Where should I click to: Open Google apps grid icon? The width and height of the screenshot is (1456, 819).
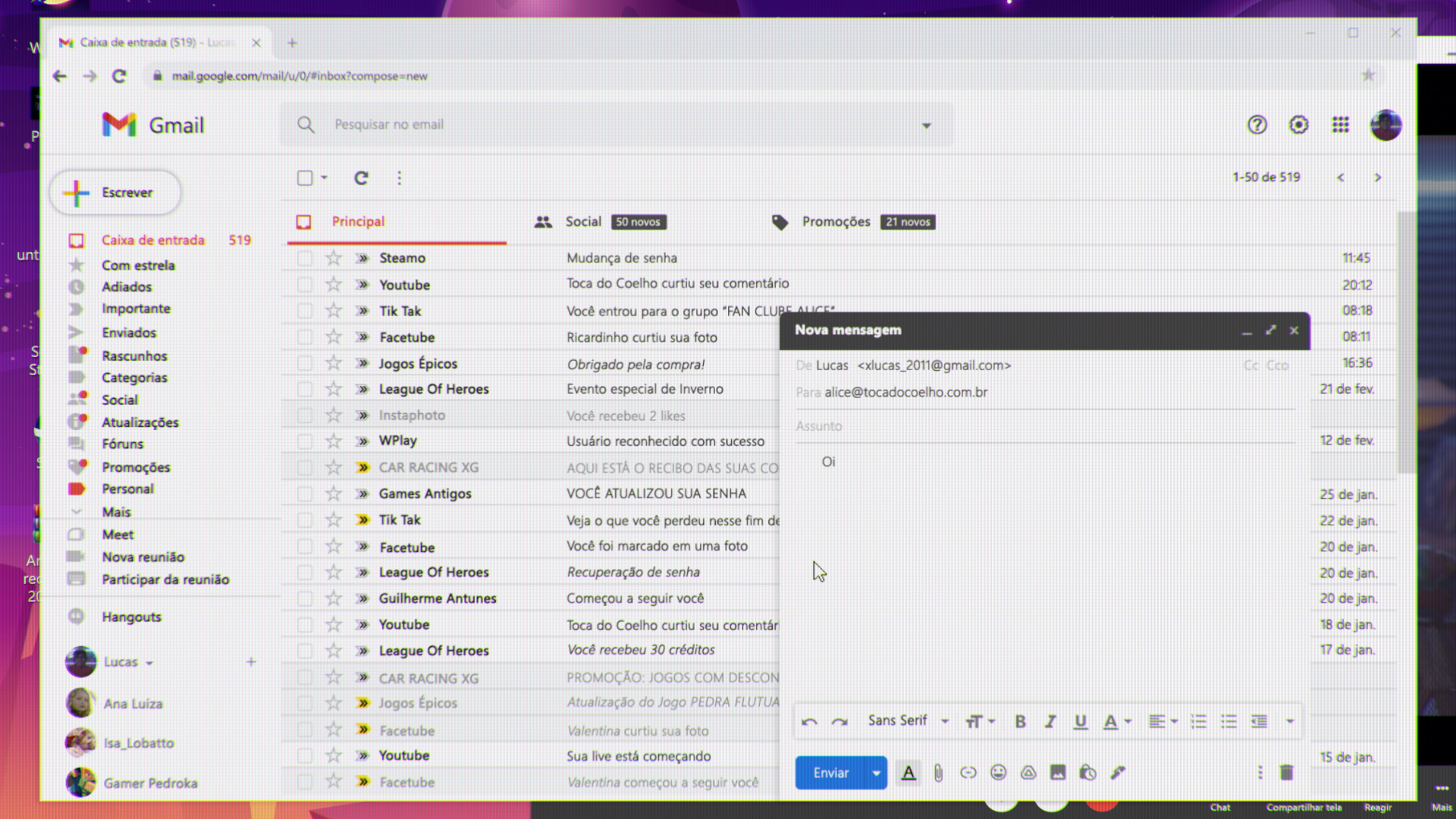point(1340,125)
